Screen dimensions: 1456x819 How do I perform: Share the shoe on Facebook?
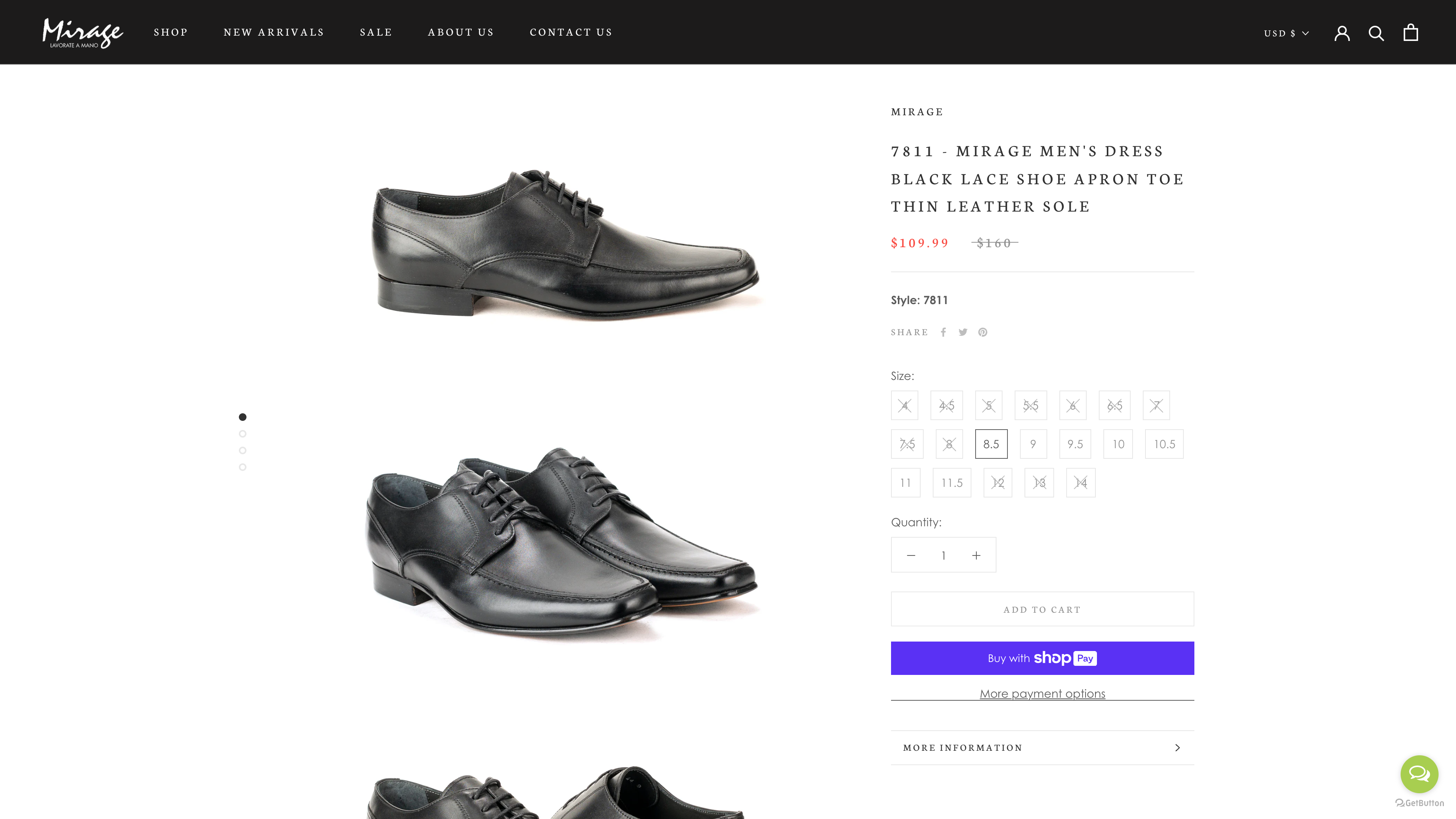(943, 333)
